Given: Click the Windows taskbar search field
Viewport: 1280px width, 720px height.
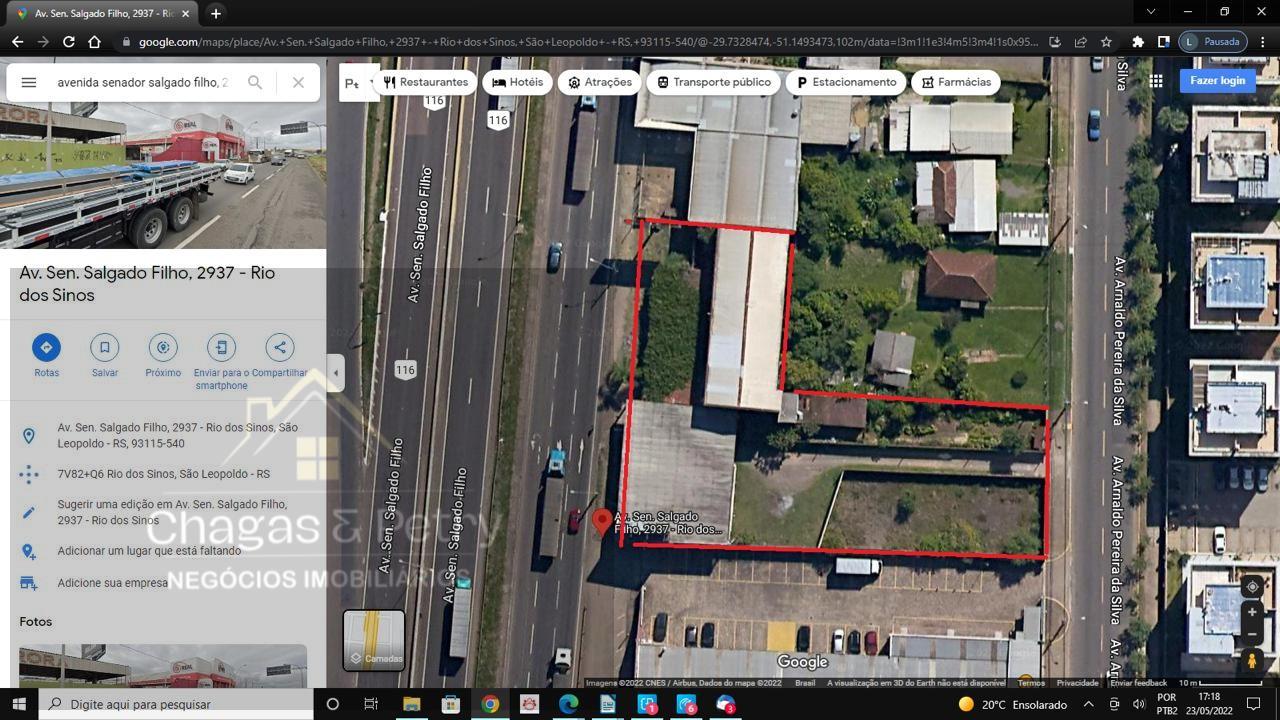Looking at the screenshot, I should coord(180,704).
